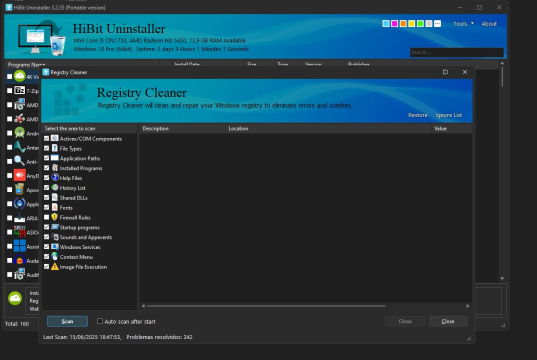This screenshot has width=537, height=360.
Task: Click the Windows Services icon
Action: 55,247
